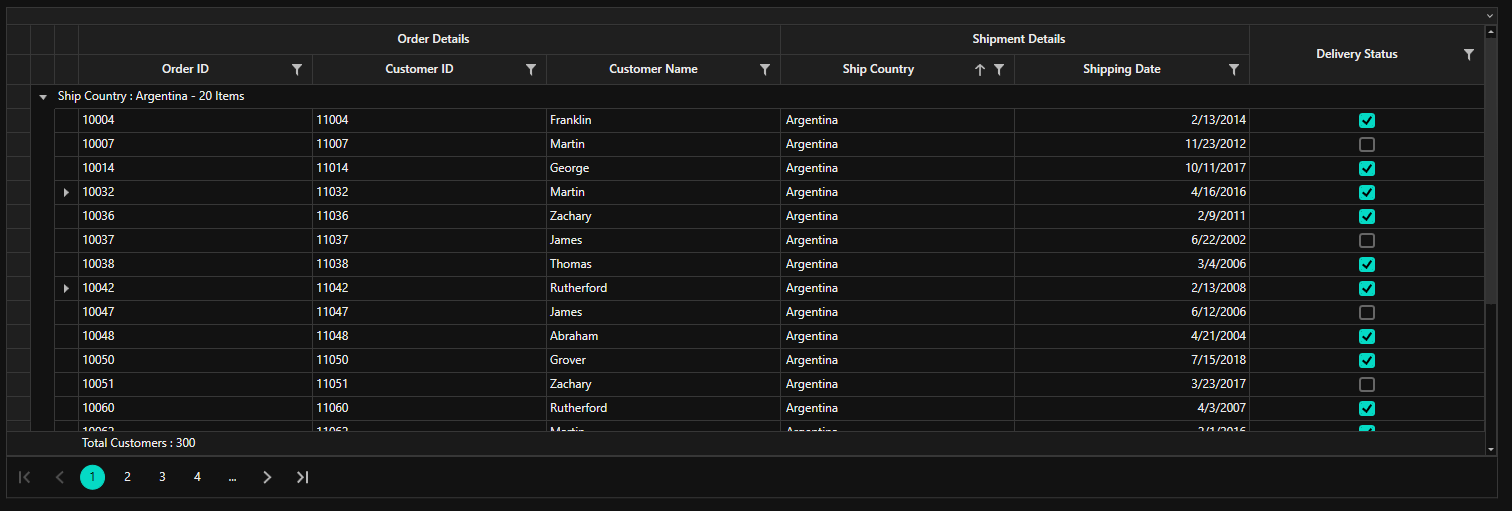Screen dimensions: 1512x511
Task: Open the Order ID column filter
Action: (297, 69)
